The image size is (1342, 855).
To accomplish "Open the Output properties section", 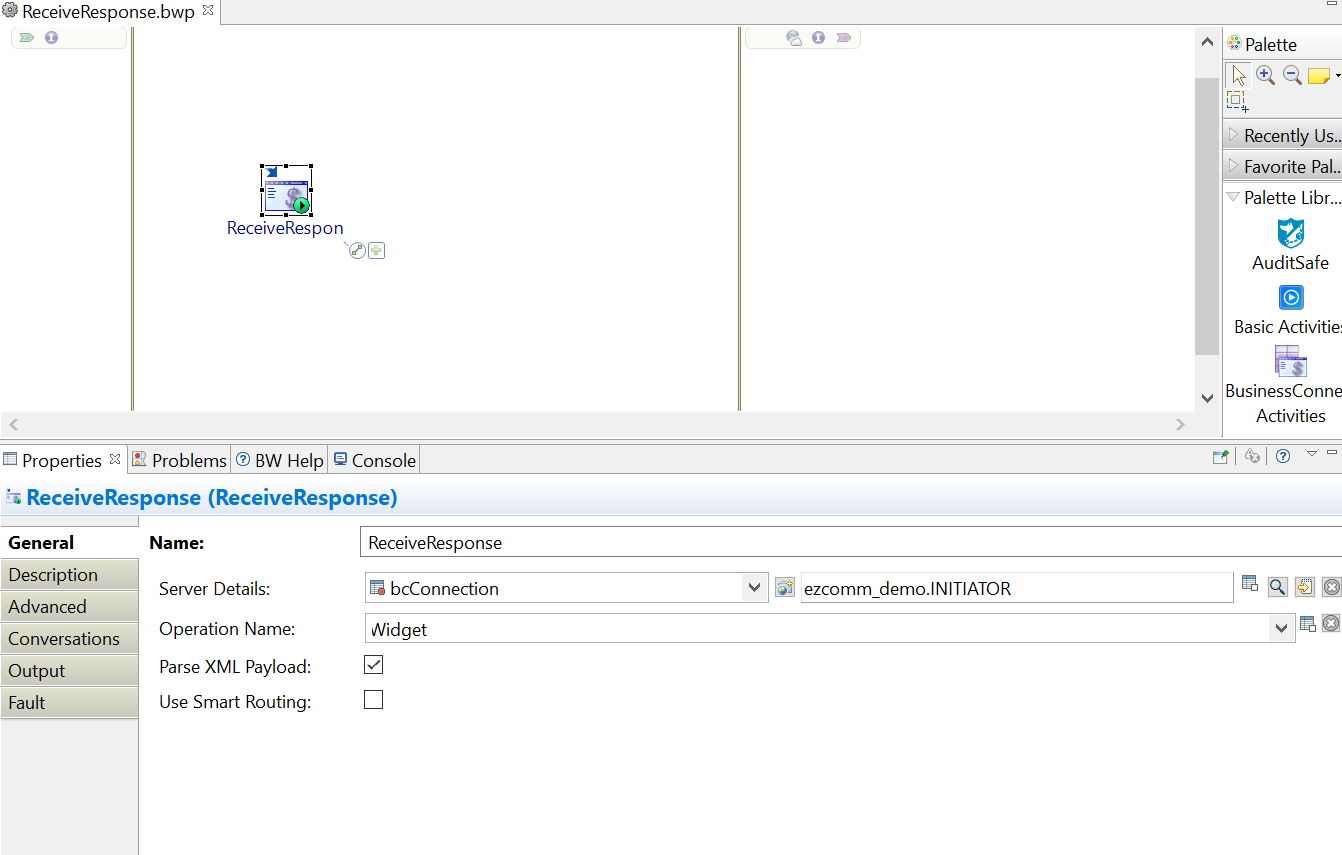I will (70, 671).
